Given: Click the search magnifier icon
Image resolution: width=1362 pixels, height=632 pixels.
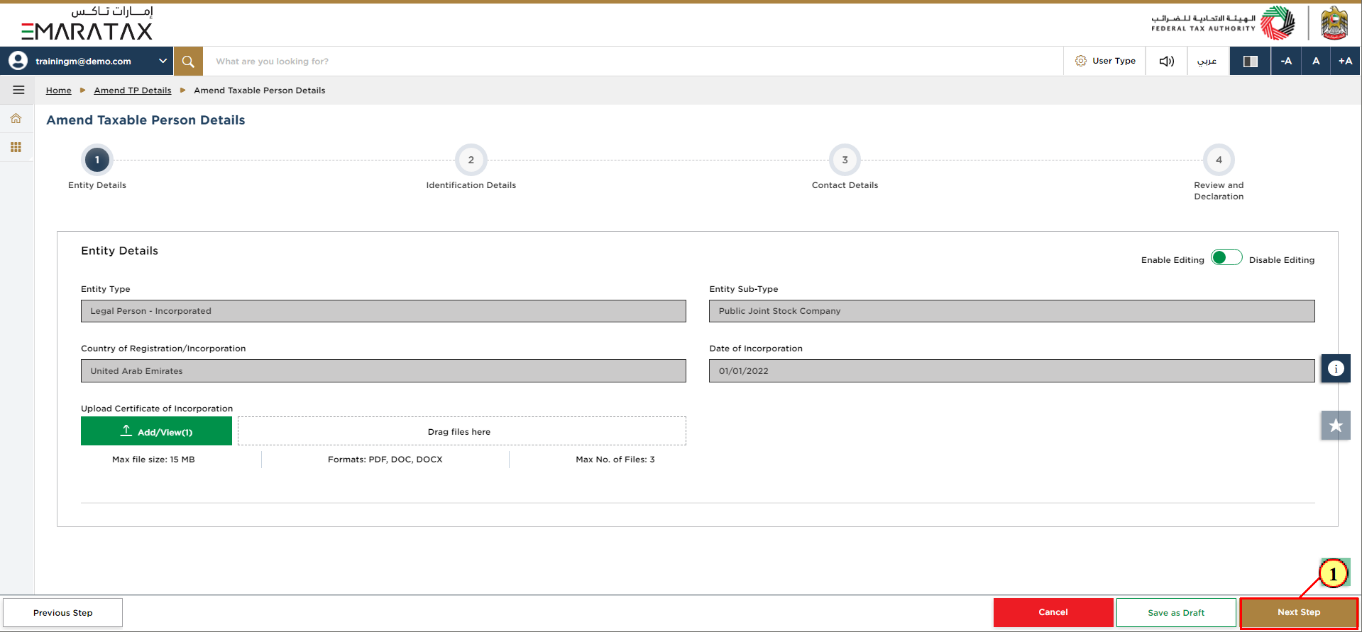Looking at the screenshot, I should 188,61.
